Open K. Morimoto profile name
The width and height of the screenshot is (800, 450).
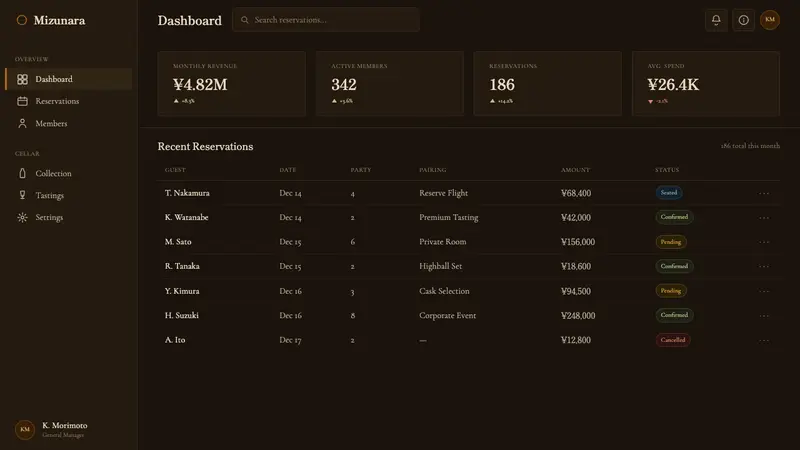(x=65, y=426)
